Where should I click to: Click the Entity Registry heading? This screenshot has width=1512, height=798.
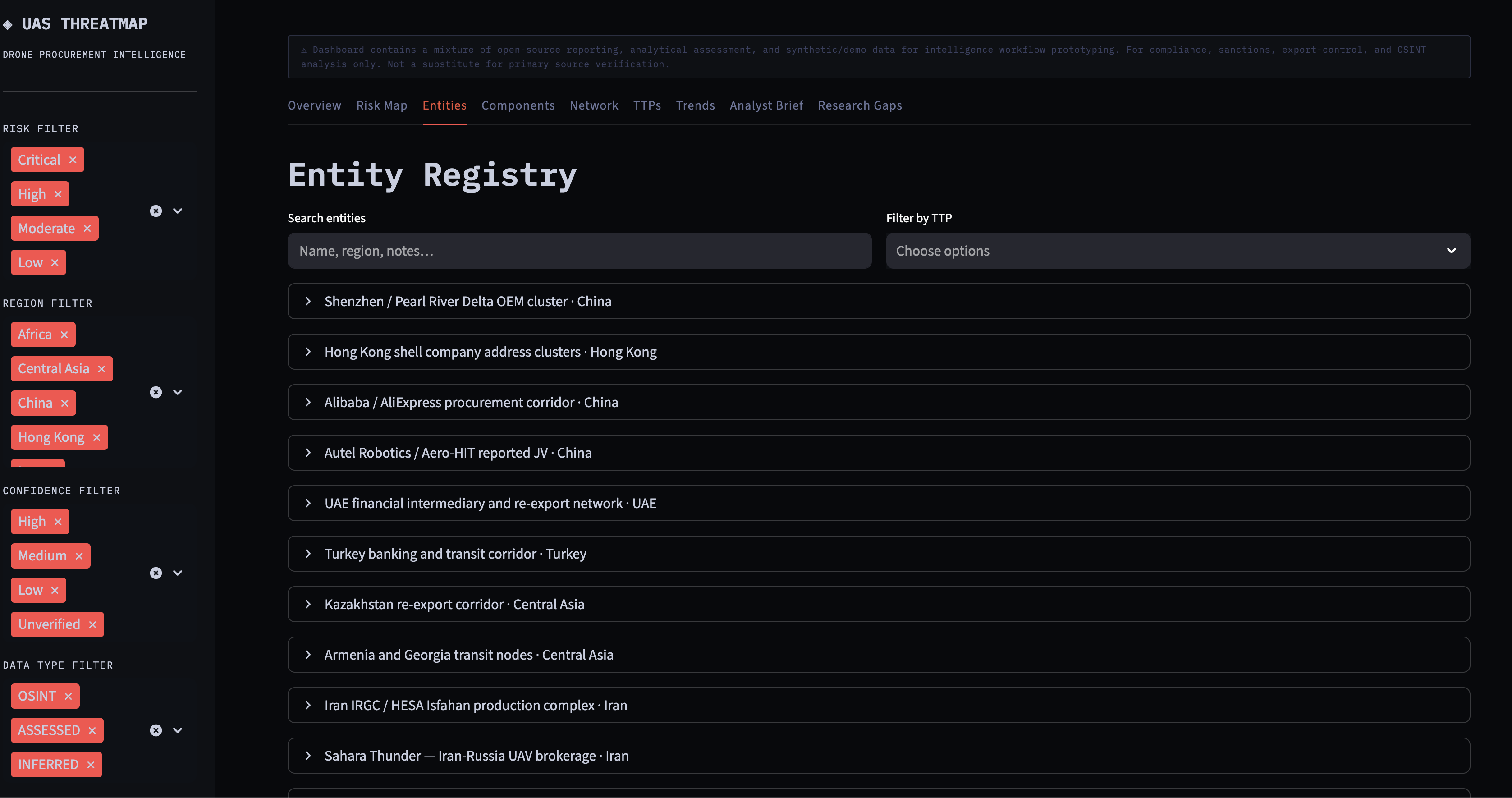pos(432,174)
